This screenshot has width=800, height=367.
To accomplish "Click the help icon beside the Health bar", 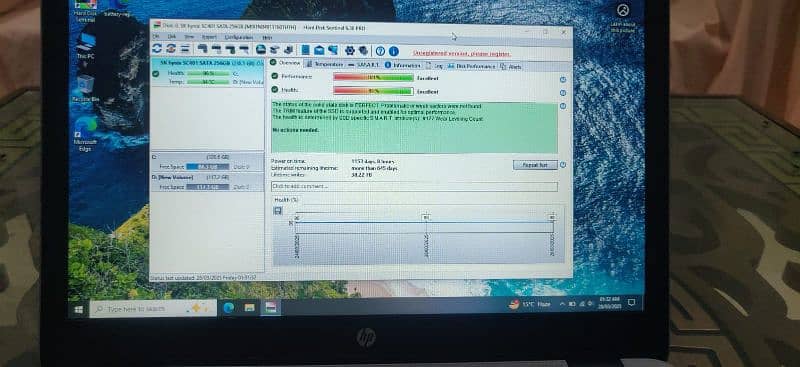I will point(563,93).
